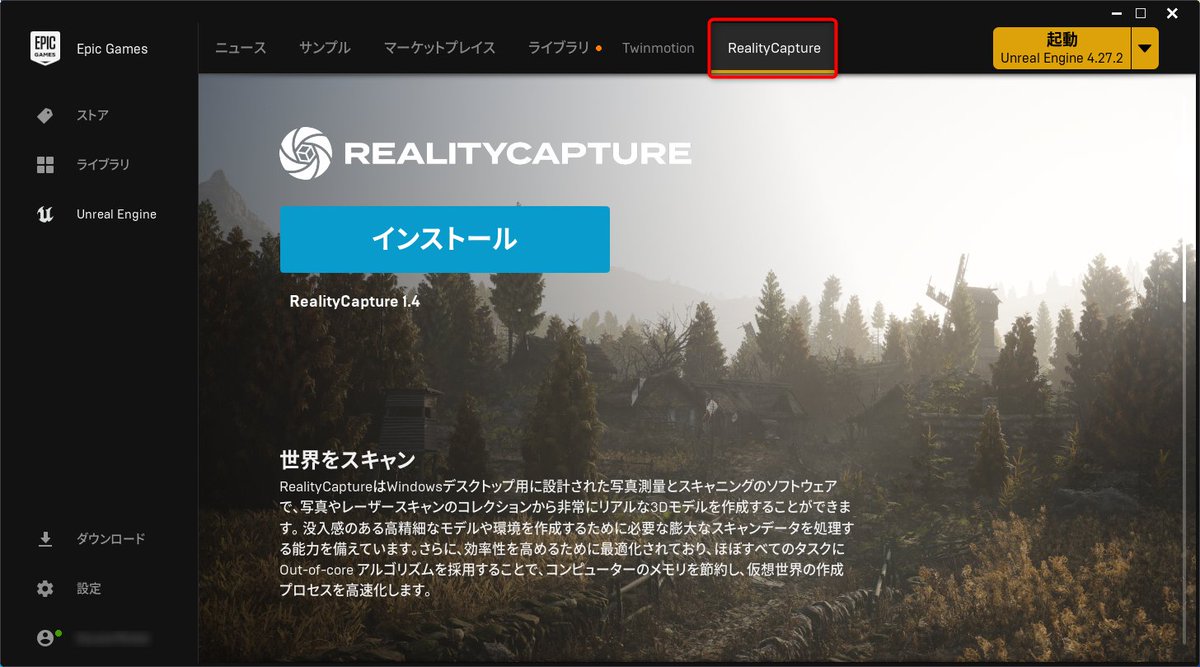The height and width of the screenshot is (667, 1200).
Task: Launch Unreal Engine 4.27.2 with 起動 button
Action: tap(1062, 48)
